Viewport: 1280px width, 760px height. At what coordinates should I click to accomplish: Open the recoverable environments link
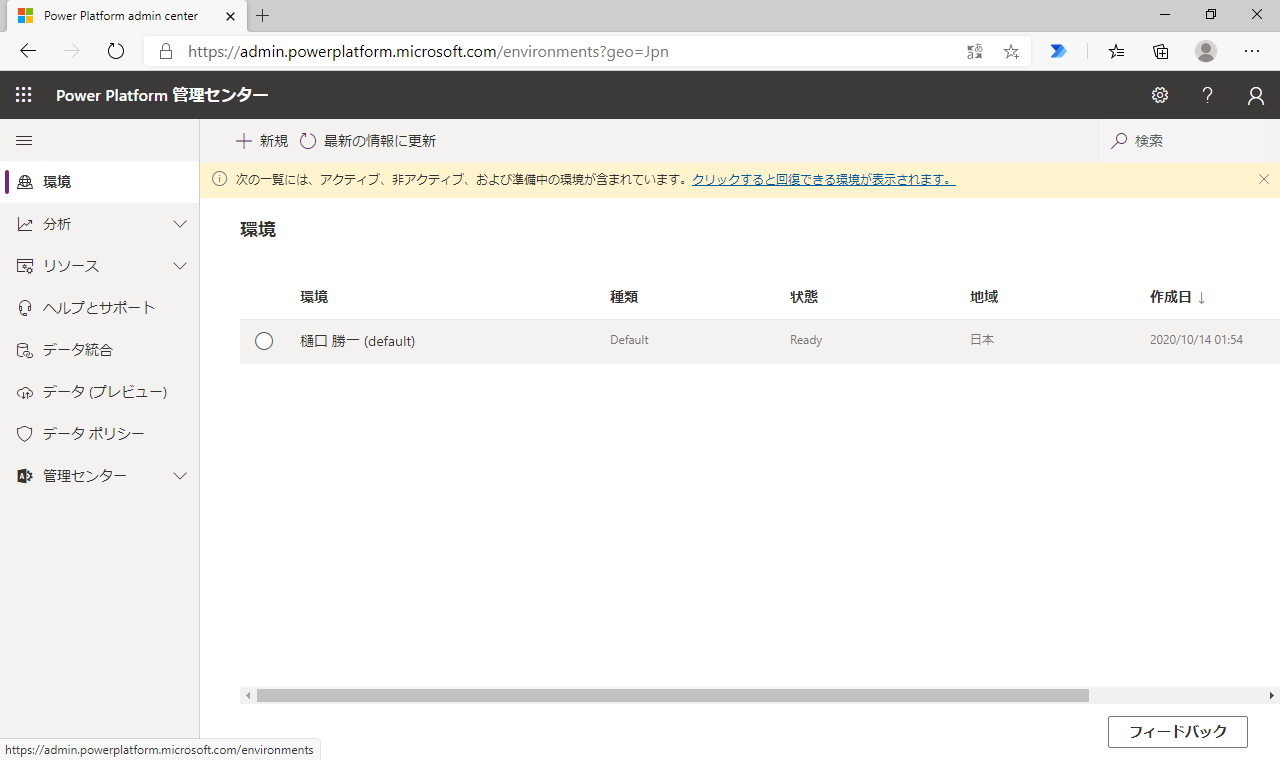point(824,180)
